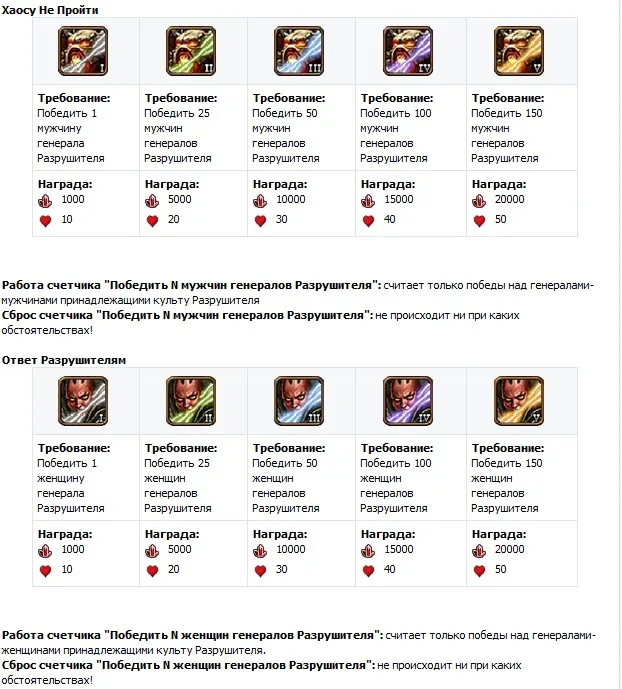Select the Хаосу Не Пройти level III achievement icon
Image resolution: width=622 pixels, height=689 pixels.
click(x=299, y=51)
